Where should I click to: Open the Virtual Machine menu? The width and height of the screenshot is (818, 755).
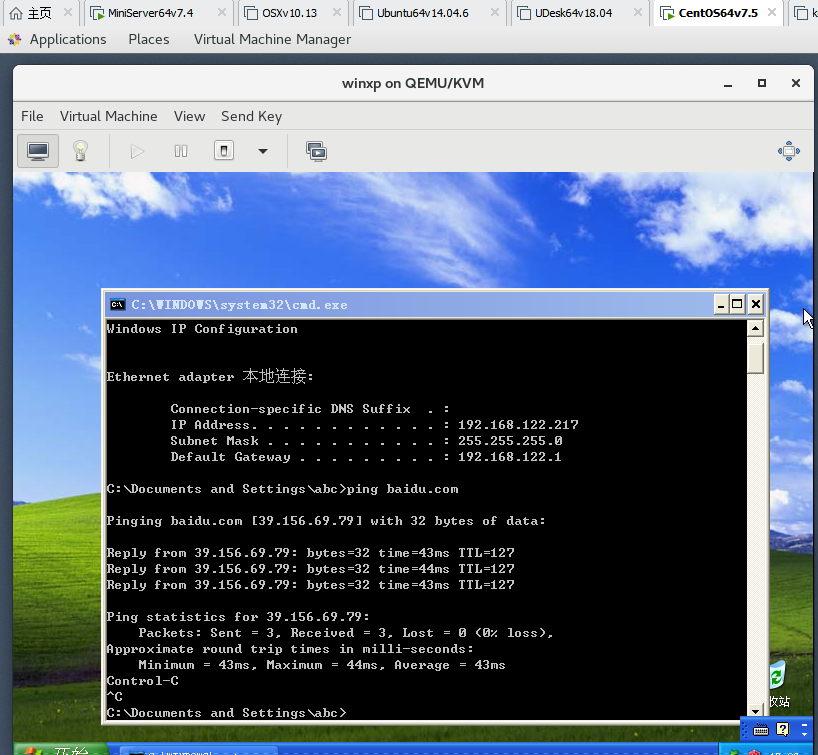tap(109, 116)
